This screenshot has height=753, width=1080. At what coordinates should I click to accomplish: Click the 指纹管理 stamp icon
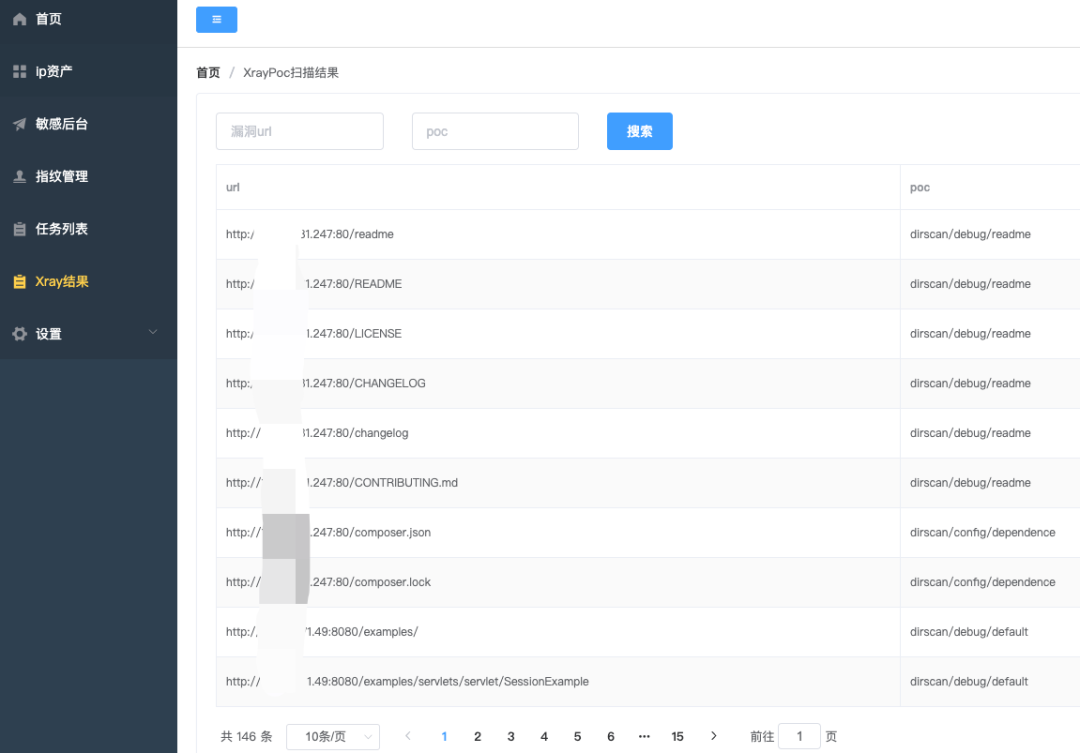pos(19,177)
